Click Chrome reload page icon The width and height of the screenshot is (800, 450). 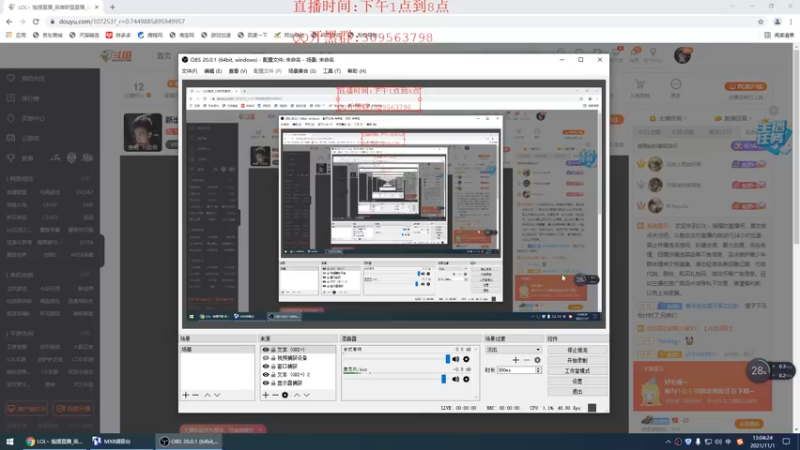click(x=36, y=21)
